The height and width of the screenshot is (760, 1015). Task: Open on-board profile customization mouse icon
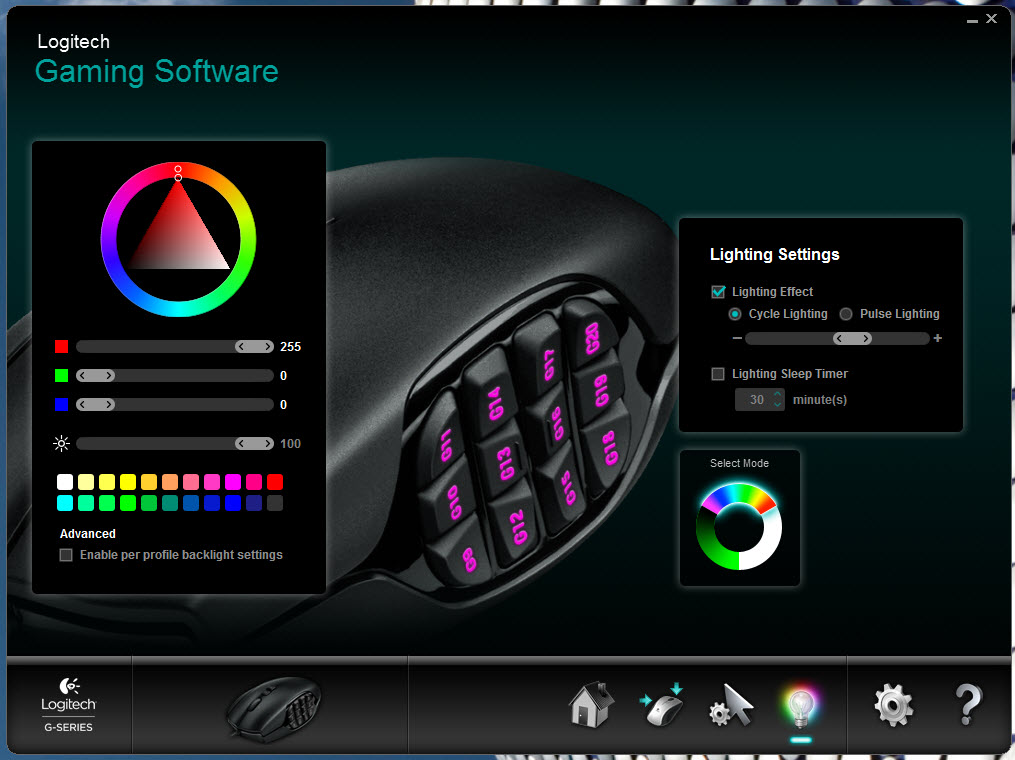pos(662,705)
